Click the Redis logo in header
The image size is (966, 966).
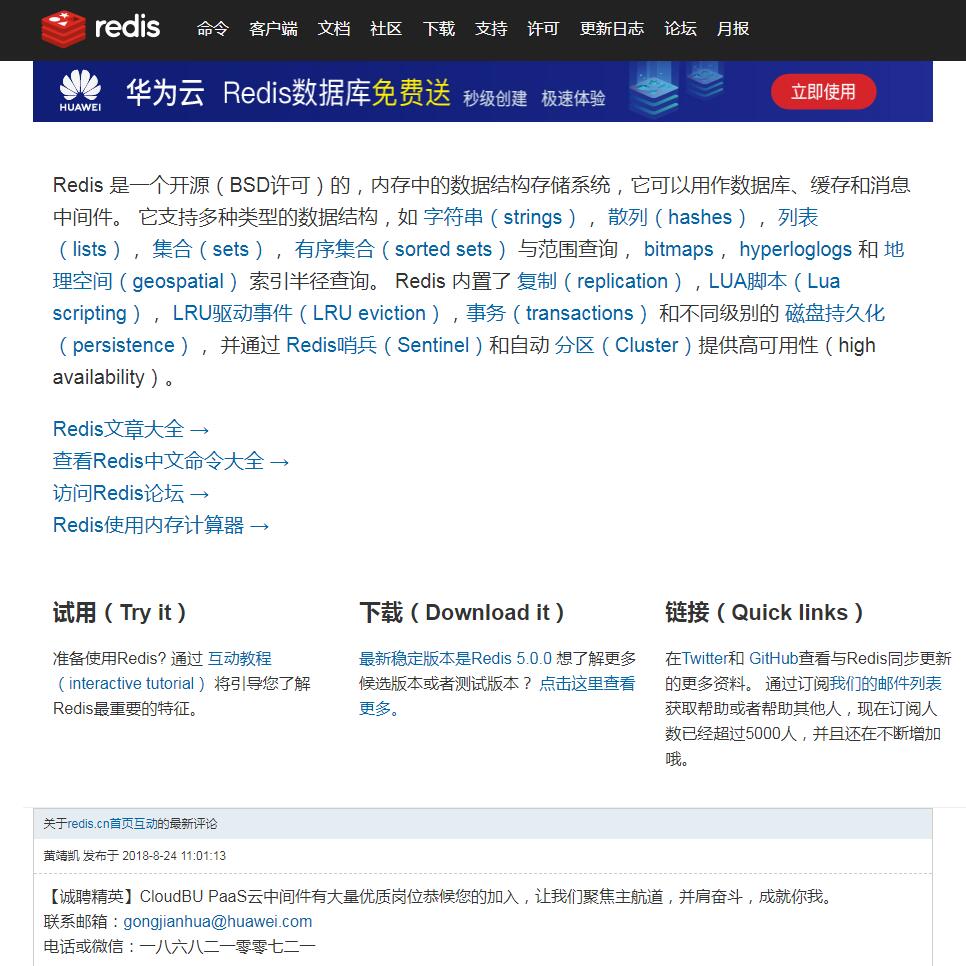tap(100, 28)
